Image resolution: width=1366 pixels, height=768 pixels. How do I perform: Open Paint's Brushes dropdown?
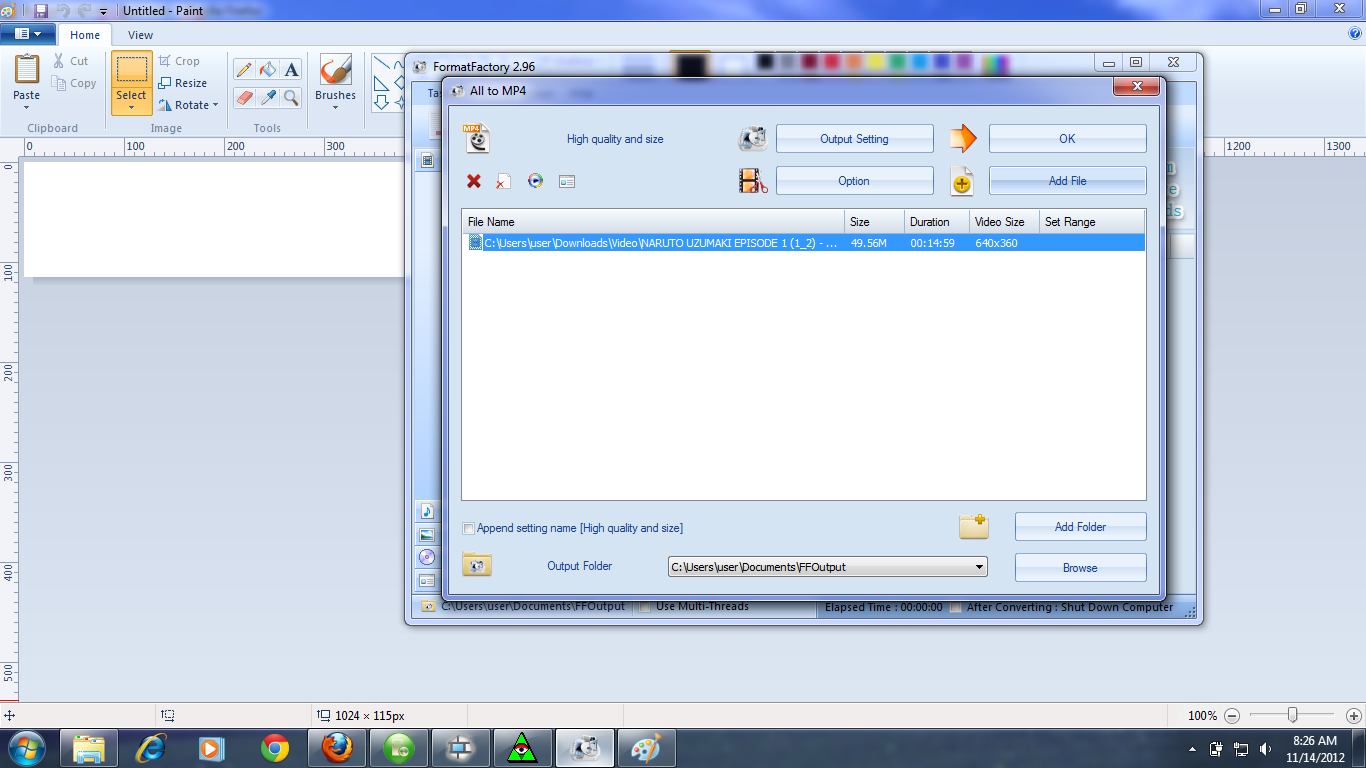point(335,108)
